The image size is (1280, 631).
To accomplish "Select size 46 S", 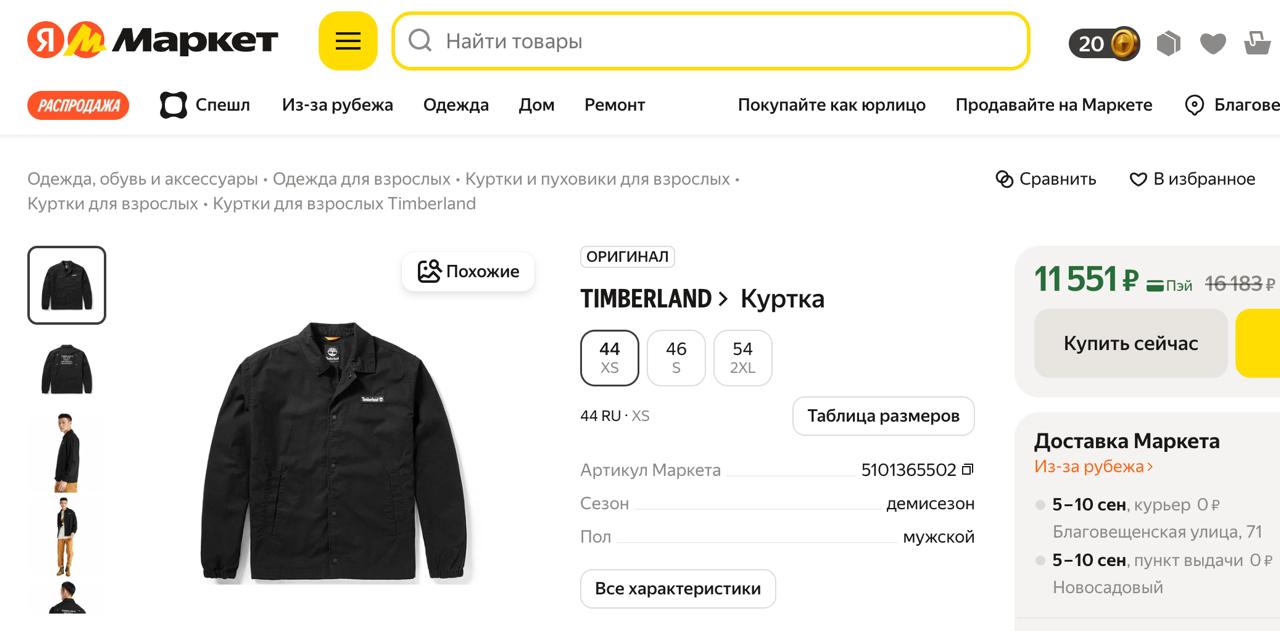I will (676, 358).
